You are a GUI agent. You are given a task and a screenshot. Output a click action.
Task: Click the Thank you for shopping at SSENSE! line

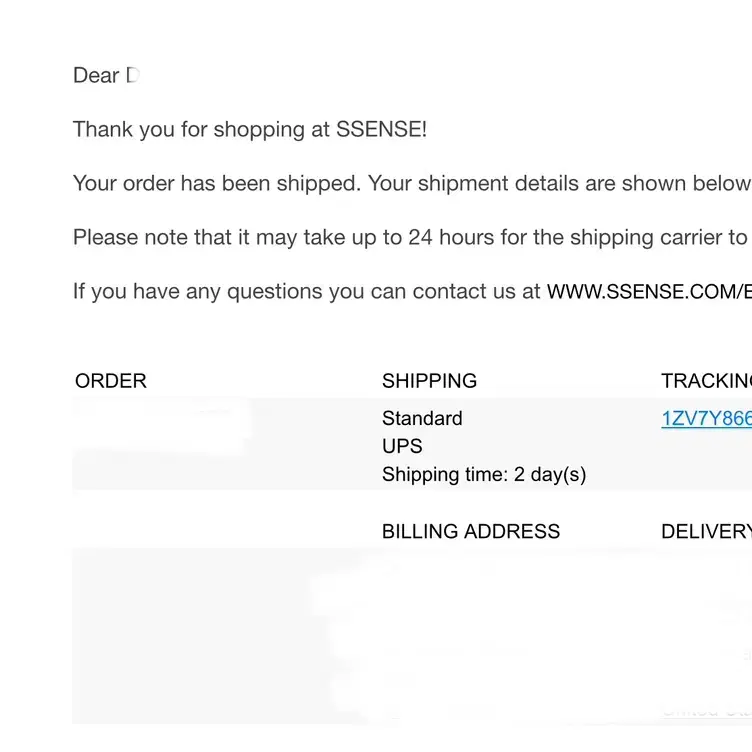[x=250, y=129]
